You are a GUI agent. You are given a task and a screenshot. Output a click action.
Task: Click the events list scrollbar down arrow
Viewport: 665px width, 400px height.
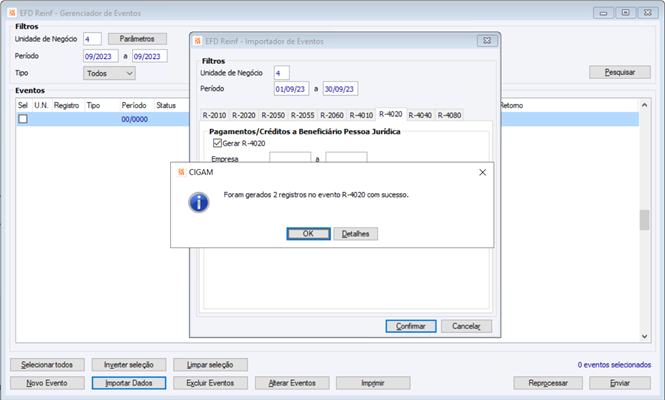coord(645,336)
